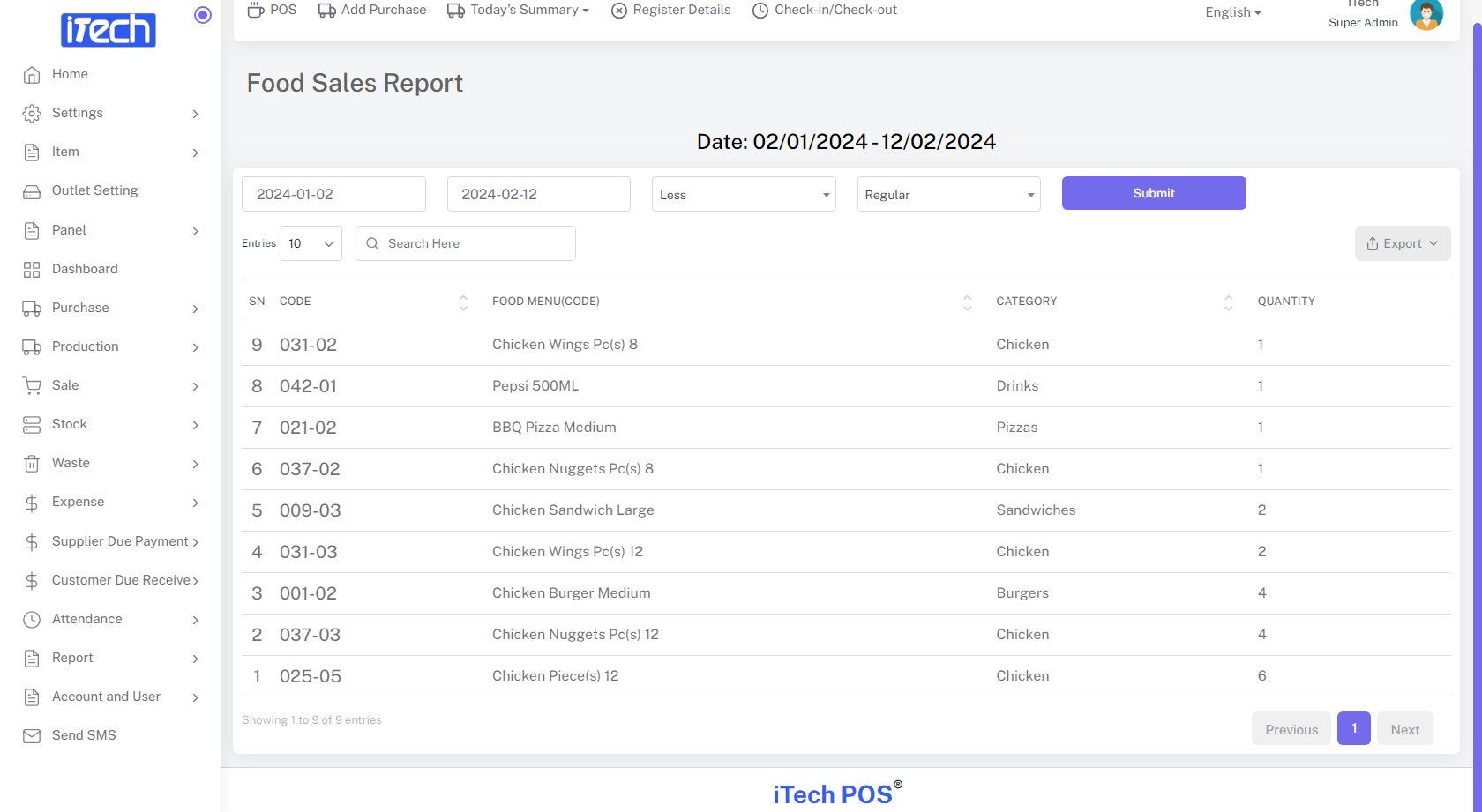
Task: Expand the Settings sidebar submenu
Action: point(111,114)
